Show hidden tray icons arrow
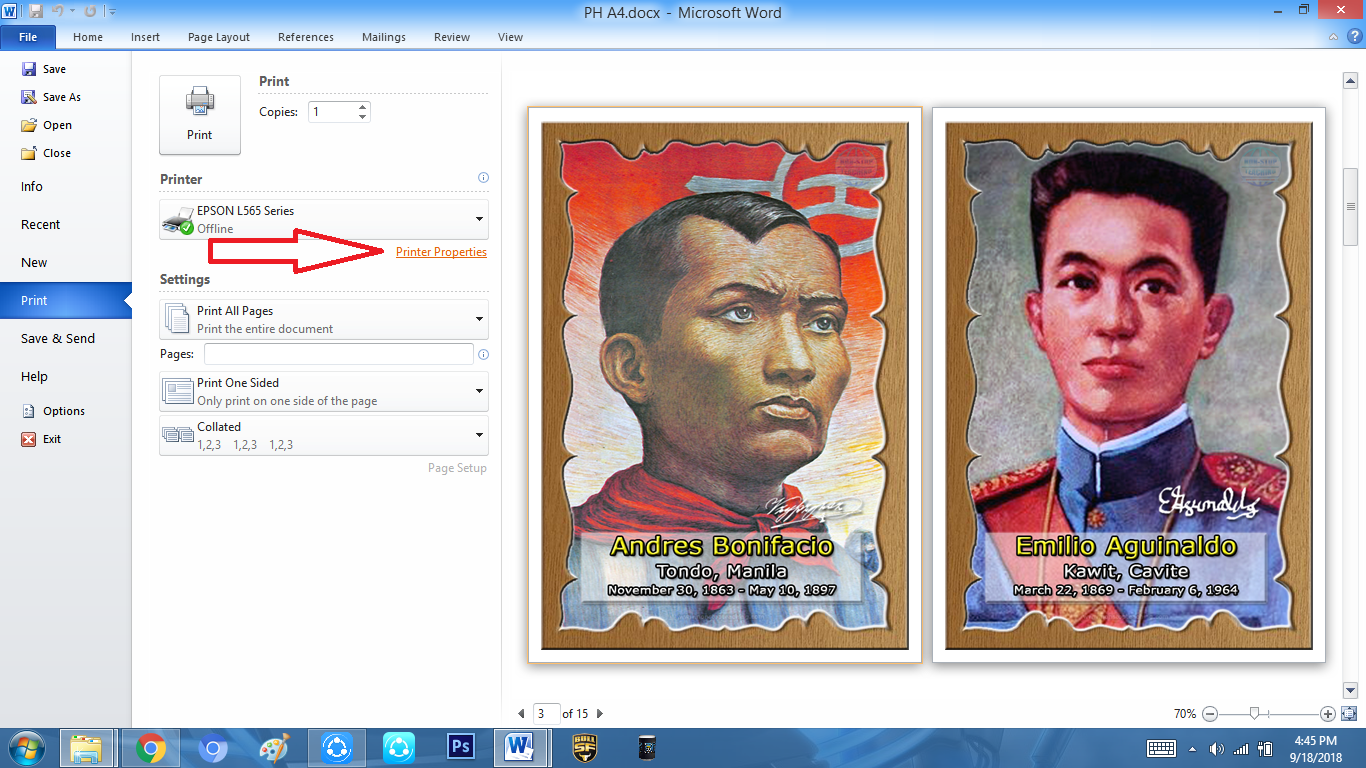The image size is (1366, 768). click(1192, 748)
